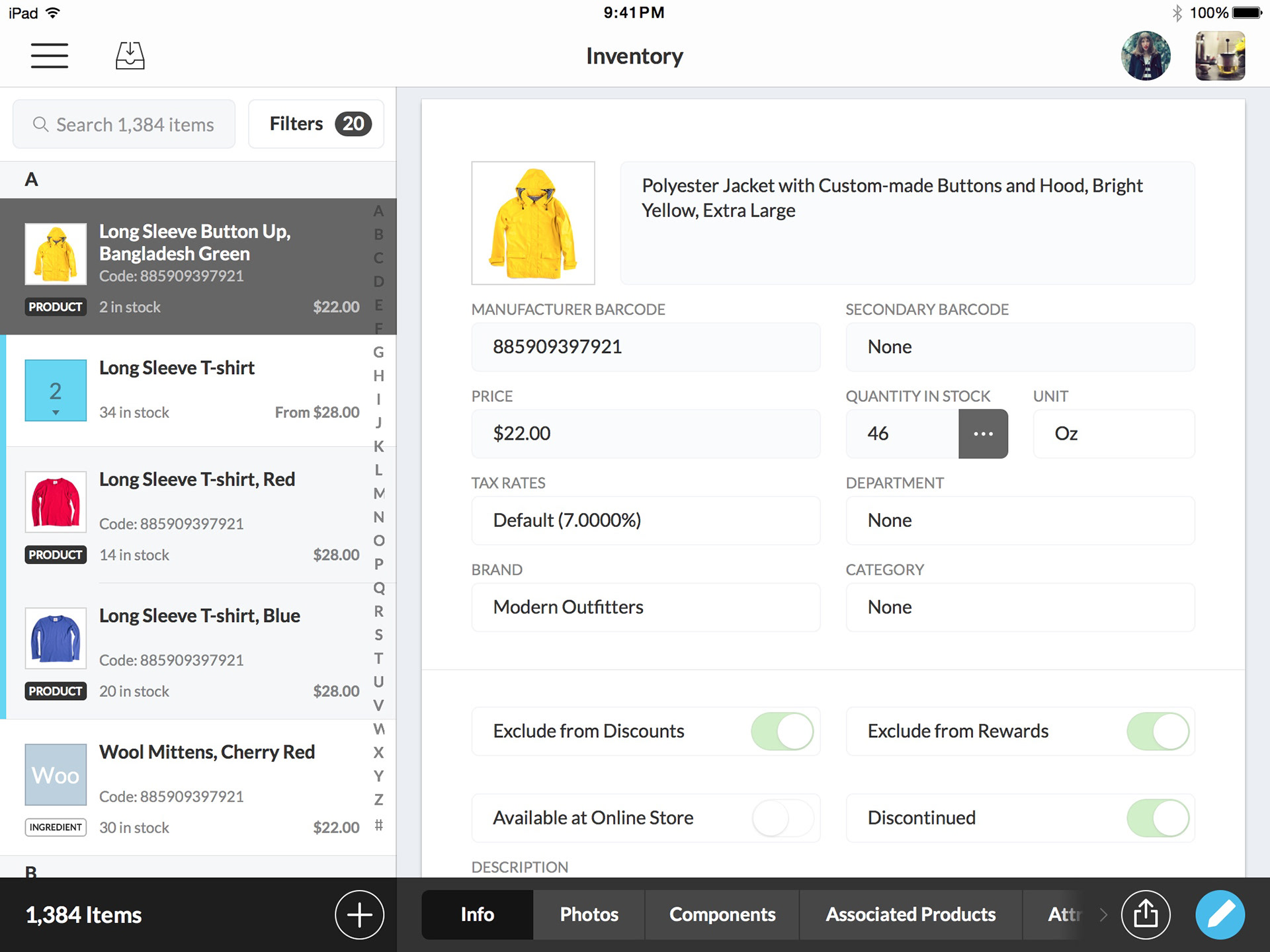This screenshot has width=1270, height=952.
Task: Switch to the Photos tab
Action: 589,915
